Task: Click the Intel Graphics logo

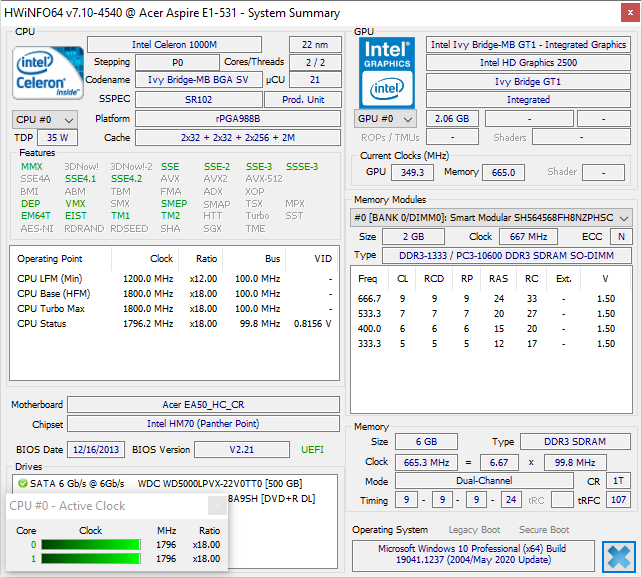Action: (x=387, y=73)
